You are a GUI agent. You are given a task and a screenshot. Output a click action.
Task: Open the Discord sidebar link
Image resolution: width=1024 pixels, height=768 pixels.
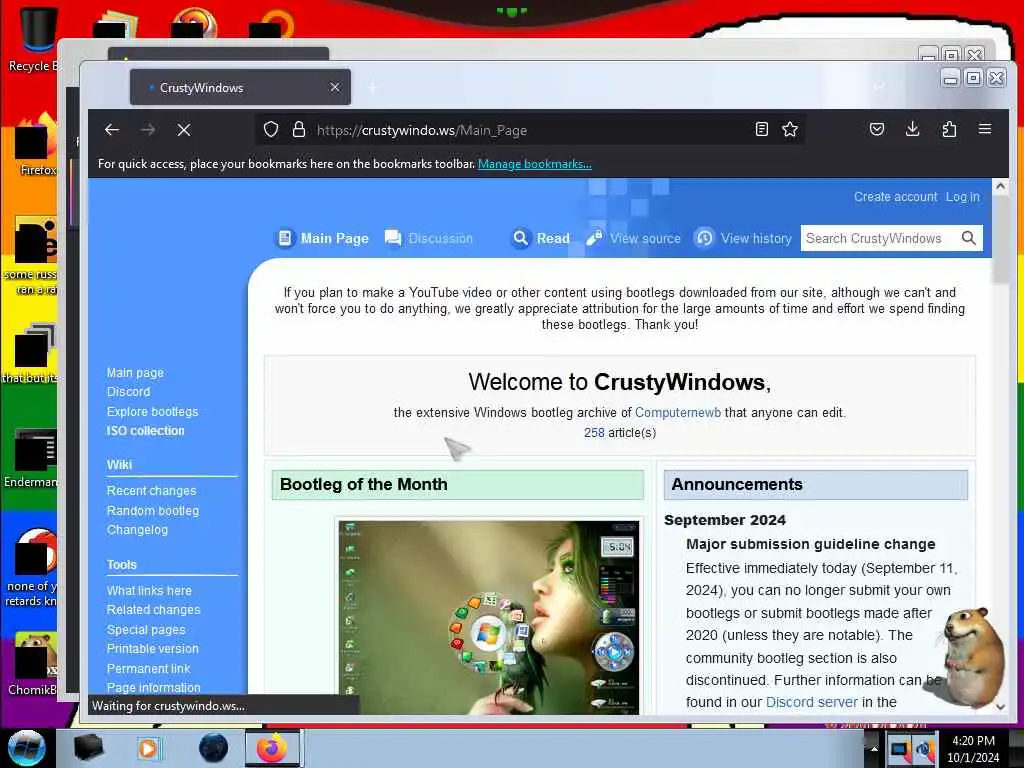point(129,392)
